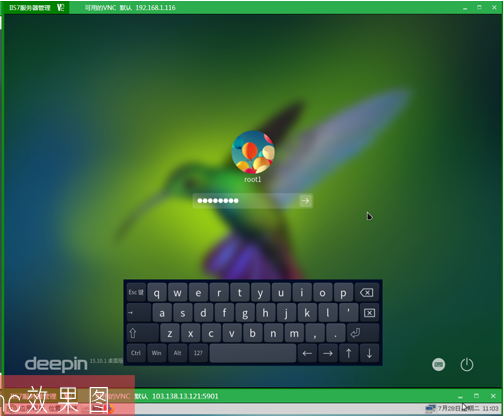This screenshot has width=503, height=416.
Task: Tap the q key on virtual keyboard
Action: (157, 292)
